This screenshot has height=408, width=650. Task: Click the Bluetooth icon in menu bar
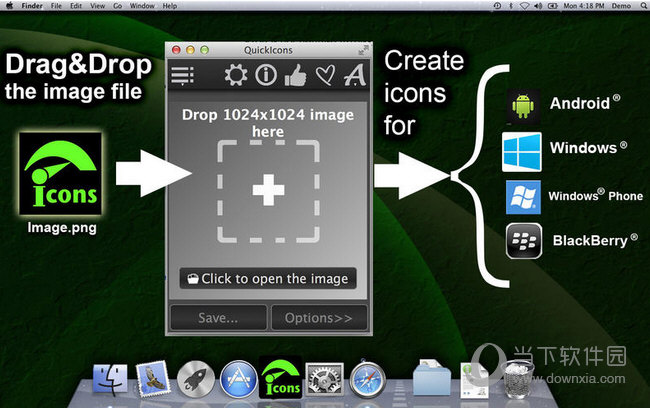pyautogui.click(x=511, y=6)
